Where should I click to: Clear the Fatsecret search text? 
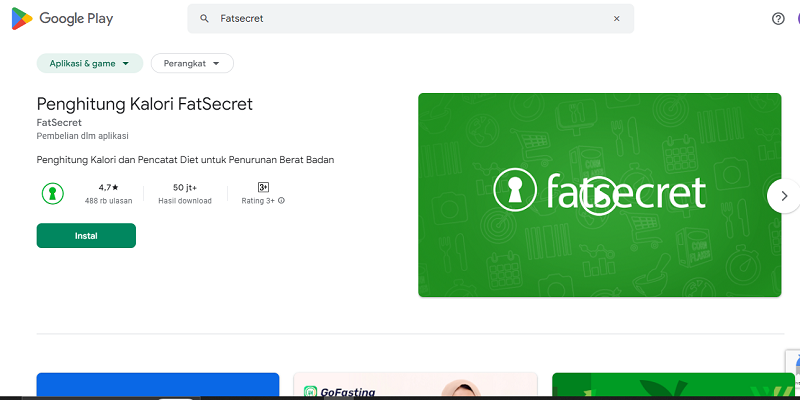point(616,19)
